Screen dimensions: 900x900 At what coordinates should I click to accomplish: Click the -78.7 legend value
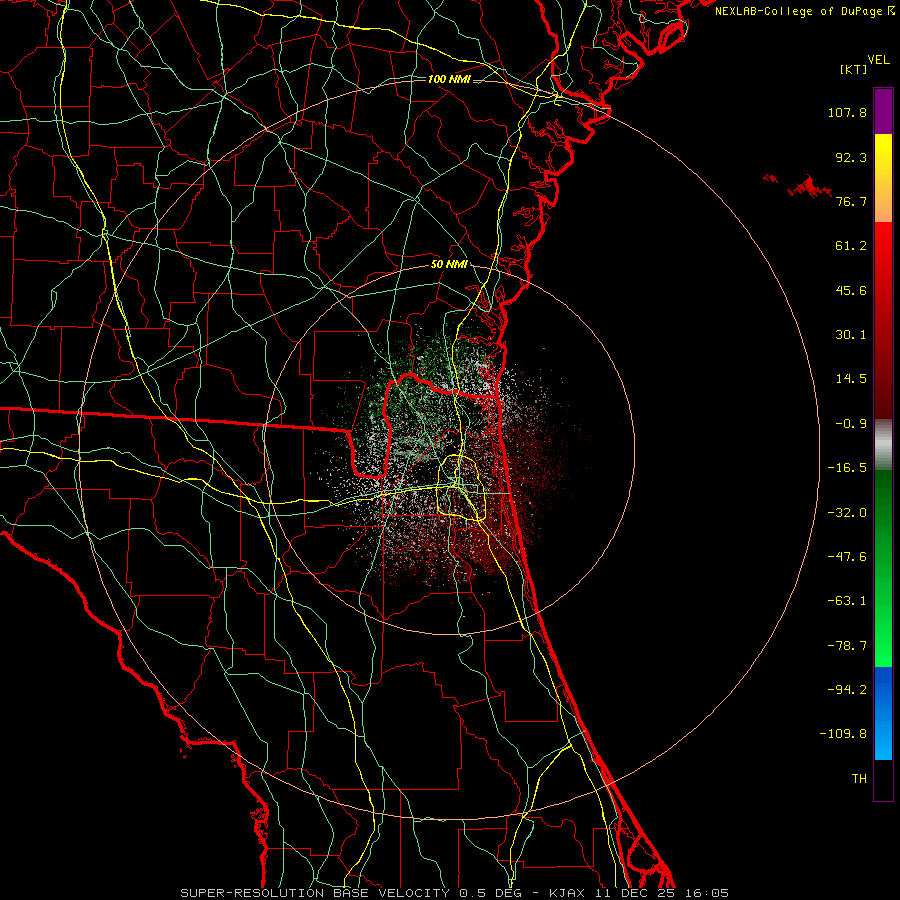click(x=847, y=646)
